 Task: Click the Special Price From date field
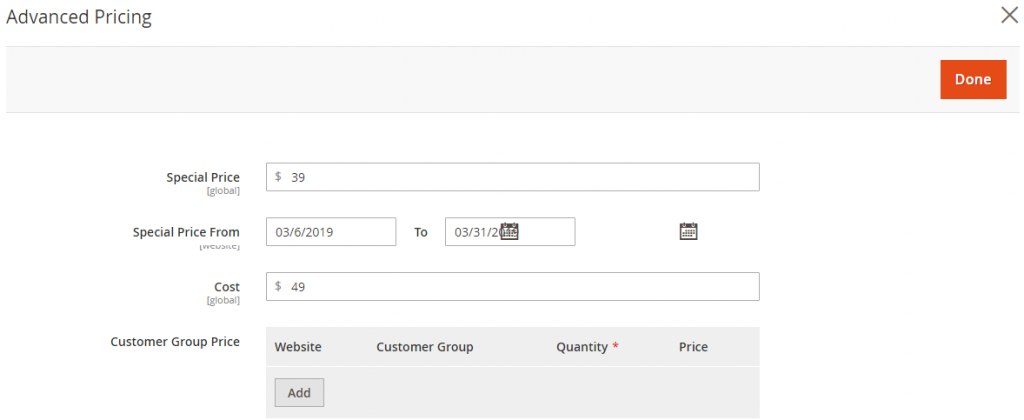point(331,232)
